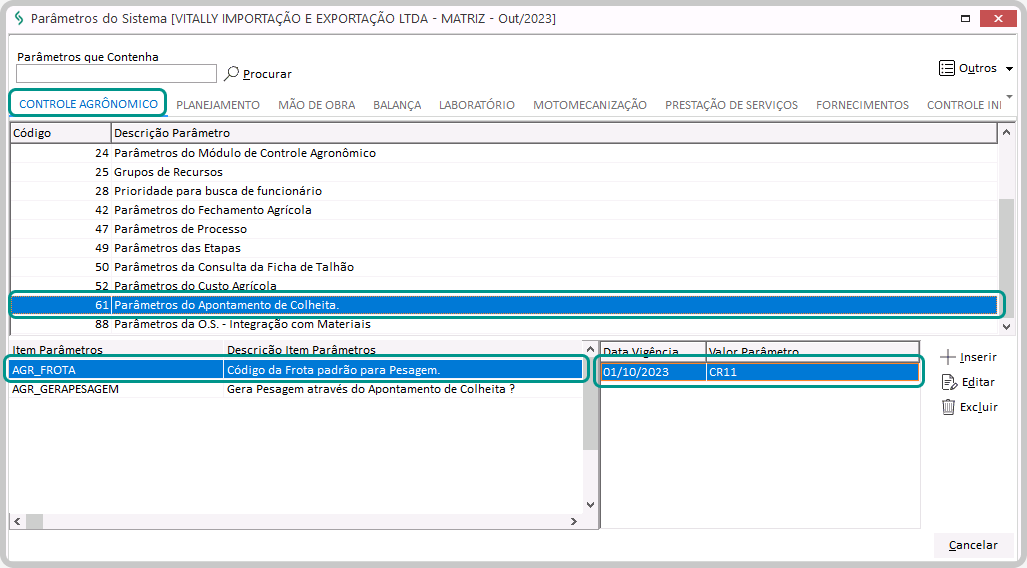Switch to the MOTOMECANIZAÇÃO tab

click(590, 105)
